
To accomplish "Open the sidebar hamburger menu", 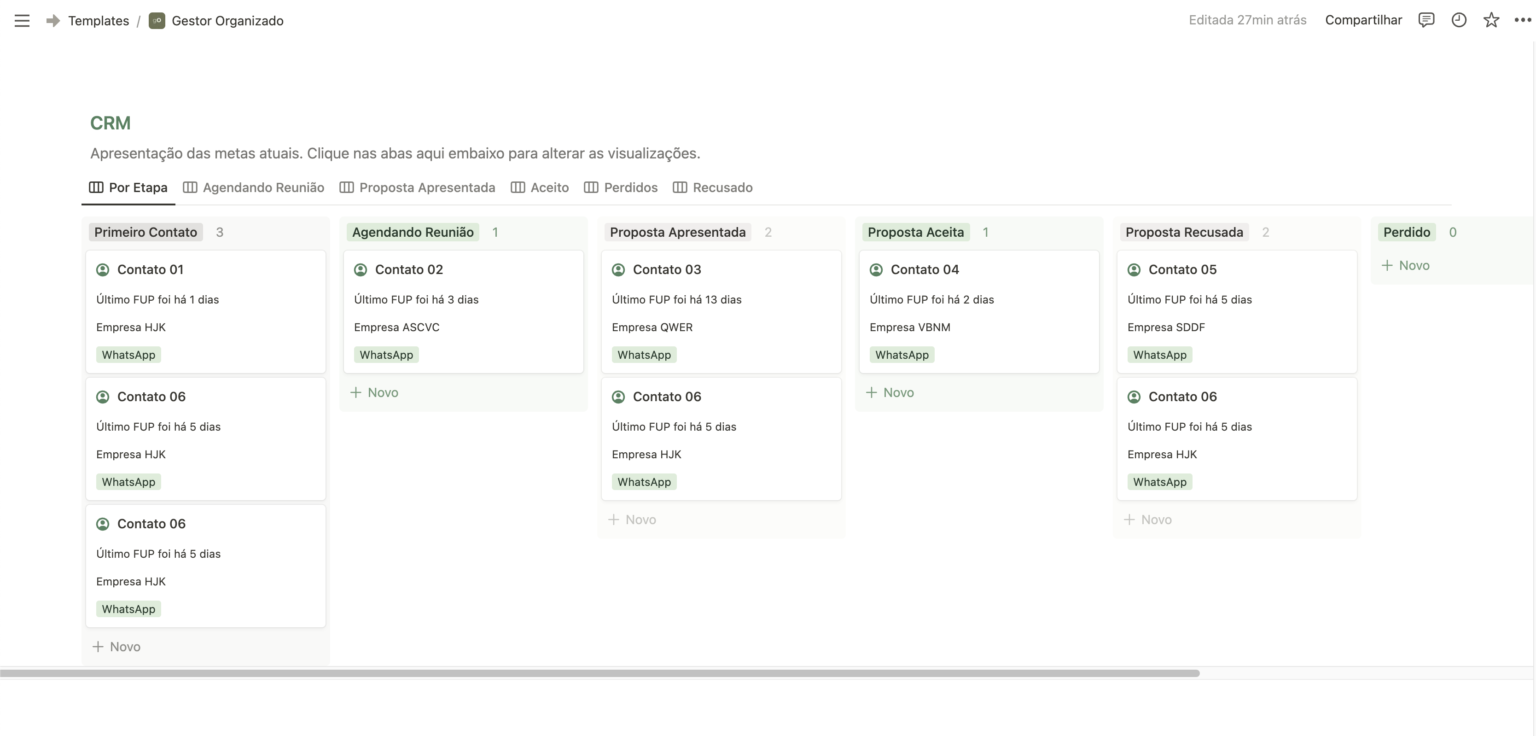I will pos(22,21).
